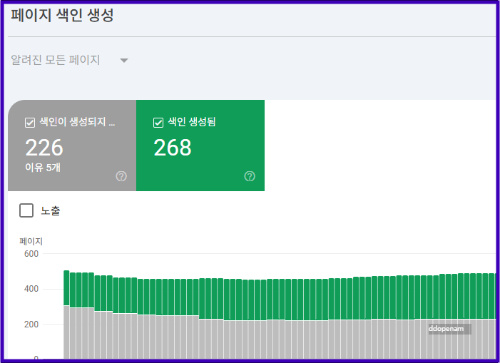This screenshot has height=363, width=500.
Task: Toggle the 색인 생성됨 checkbox
Action: [x=158, y=123]
